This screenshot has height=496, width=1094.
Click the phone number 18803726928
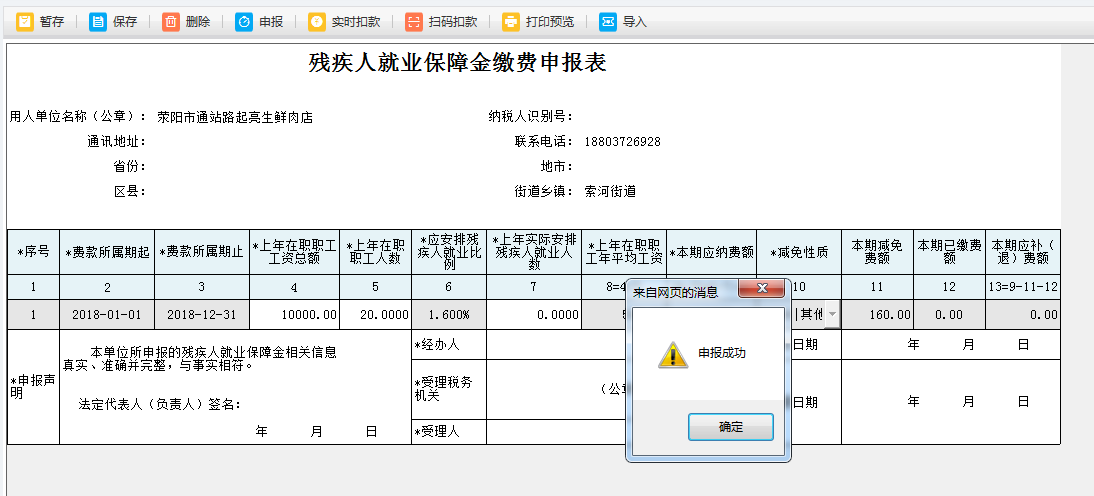point(622,142)
